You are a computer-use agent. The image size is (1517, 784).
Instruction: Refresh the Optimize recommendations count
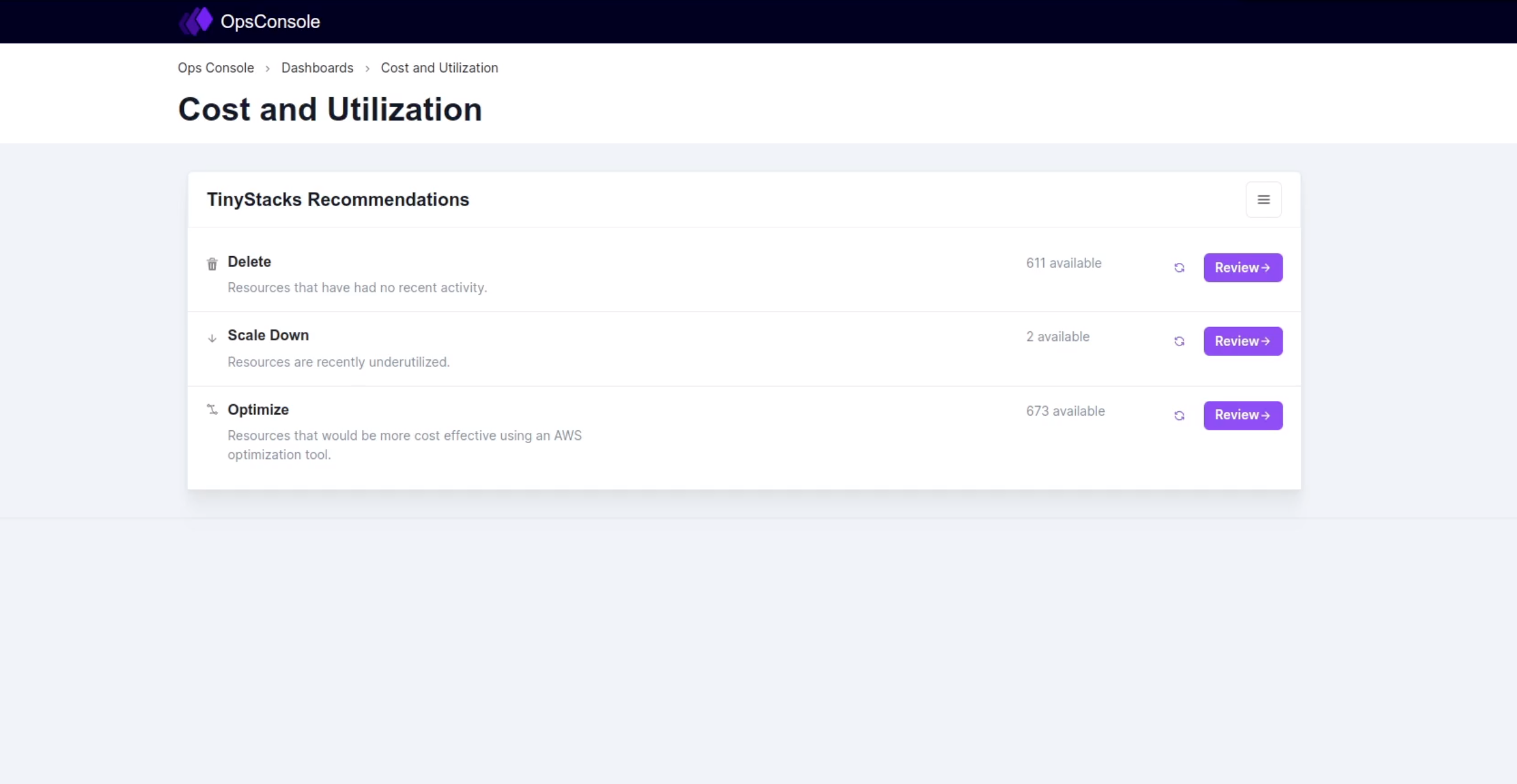pos(1179,416)
